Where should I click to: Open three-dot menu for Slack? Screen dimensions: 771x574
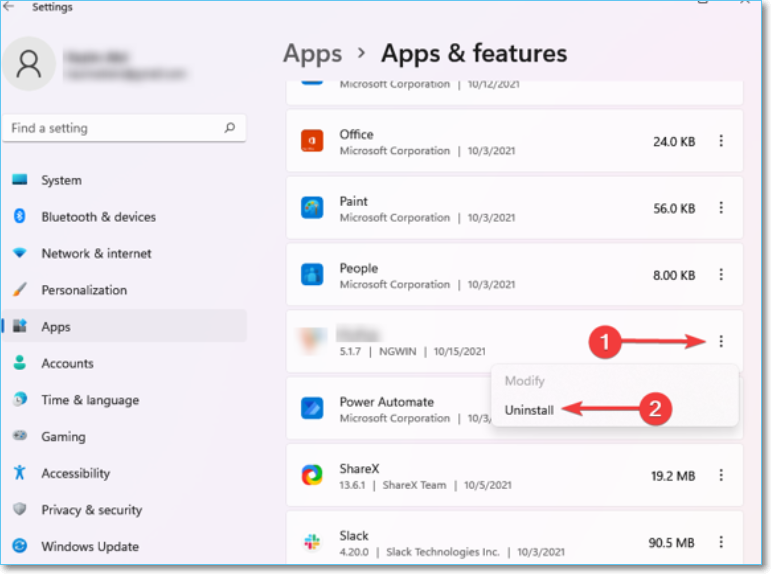click(721, 542)
